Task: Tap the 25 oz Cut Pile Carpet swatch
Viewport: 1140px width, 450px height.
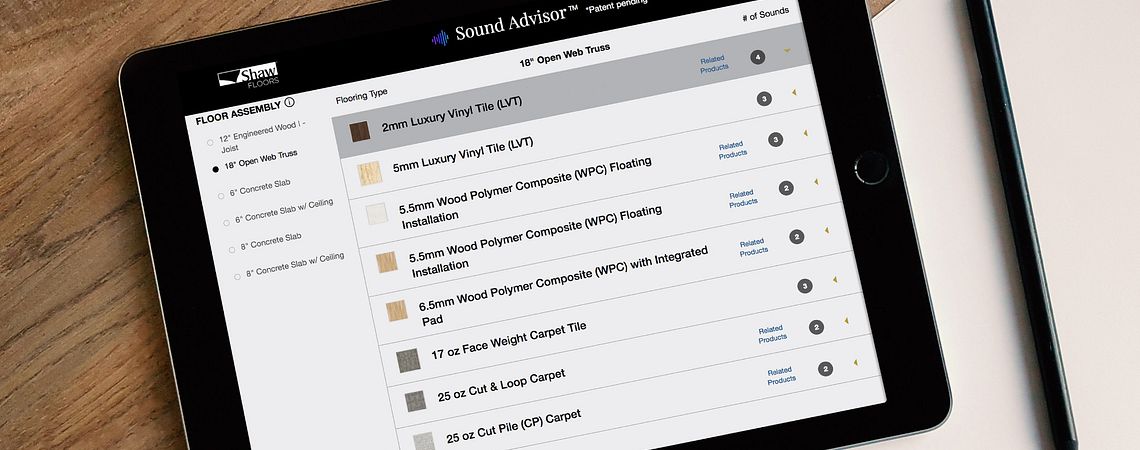Action: (424, 441)
